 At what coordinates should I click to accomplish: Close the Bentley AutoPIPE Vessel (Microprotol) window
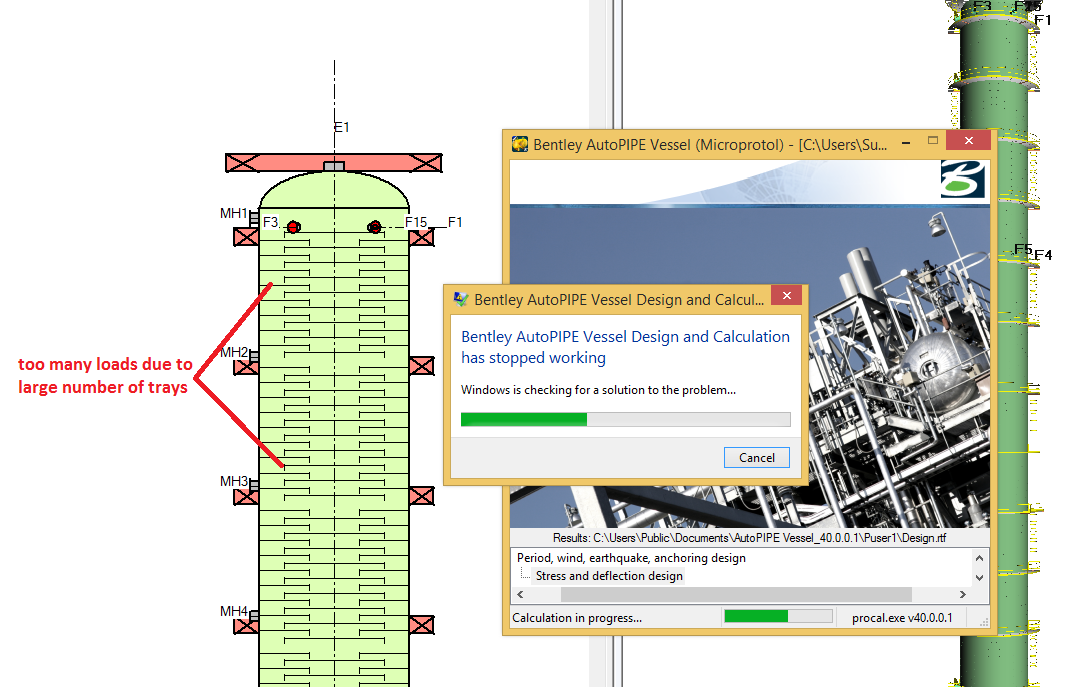968,141
